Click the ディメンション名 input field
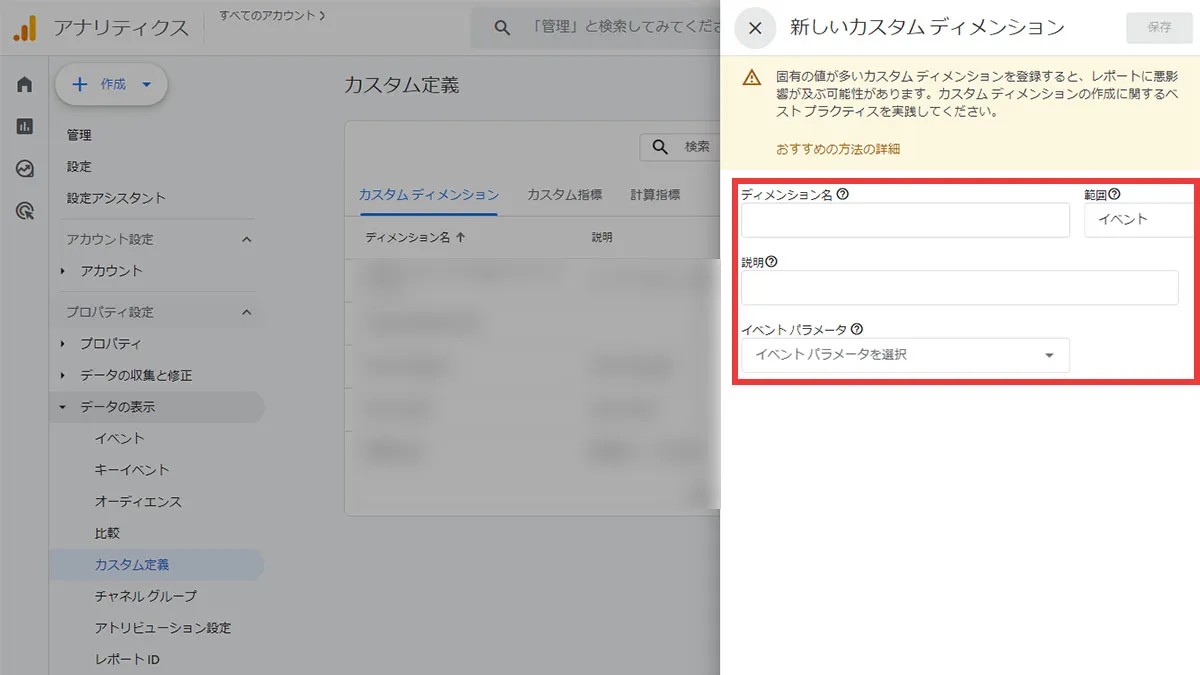Viewport: 1200px width, 675px height. (905, 220)
